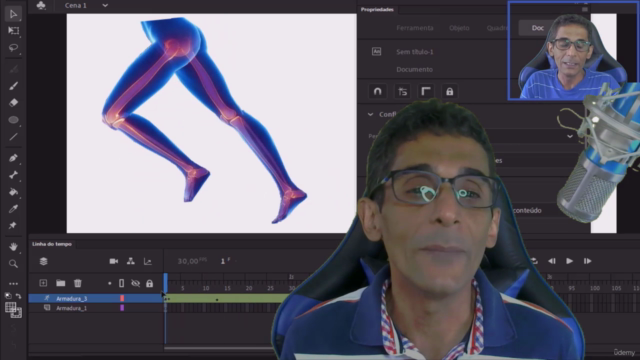Viewport: 640px width, 360px height.
Task: Click the swap colors arrow icon
Action: coord(18,296)
